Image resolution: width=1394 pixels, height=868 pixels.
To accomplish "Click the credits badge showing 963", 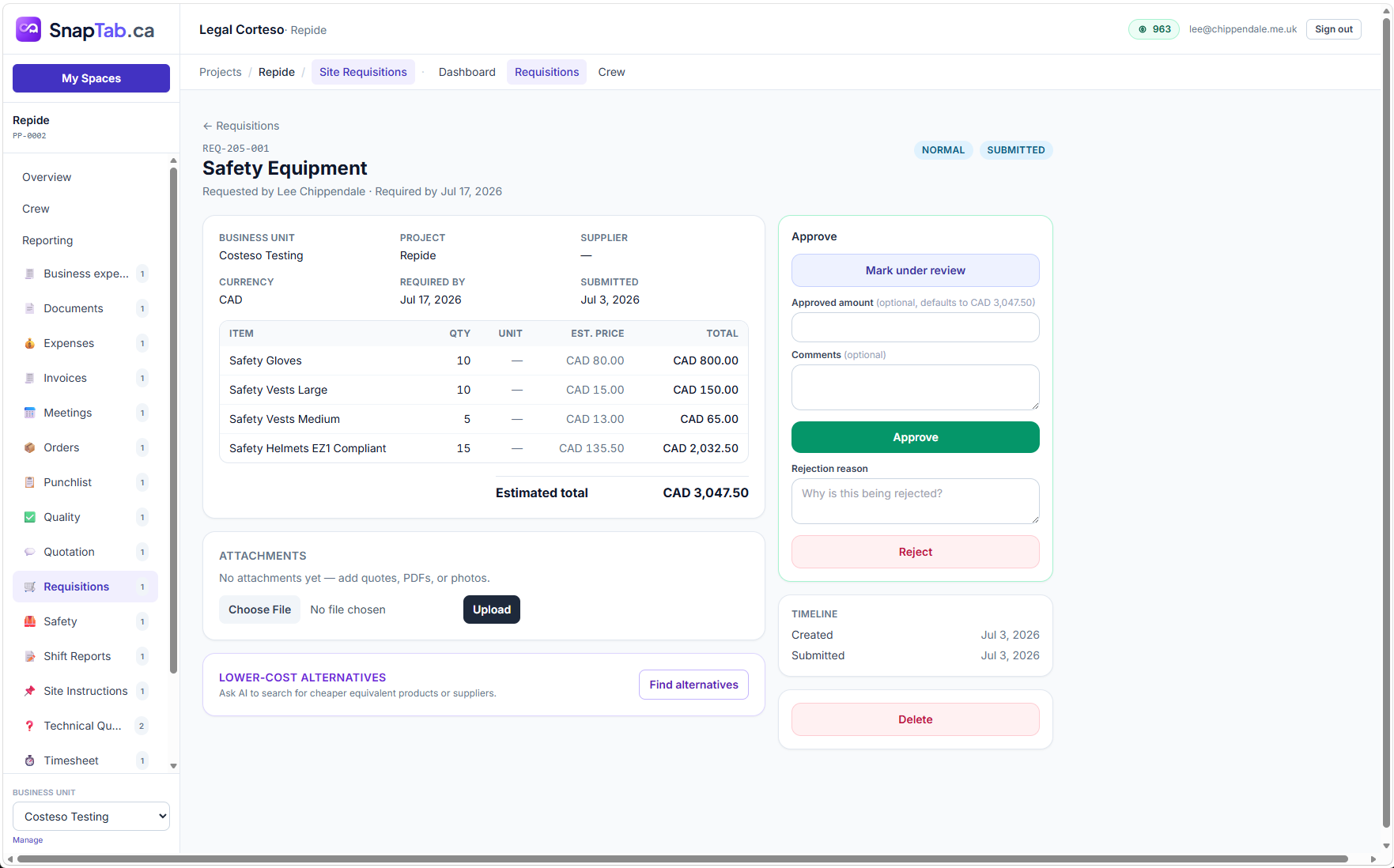I will coord(1154,29).
